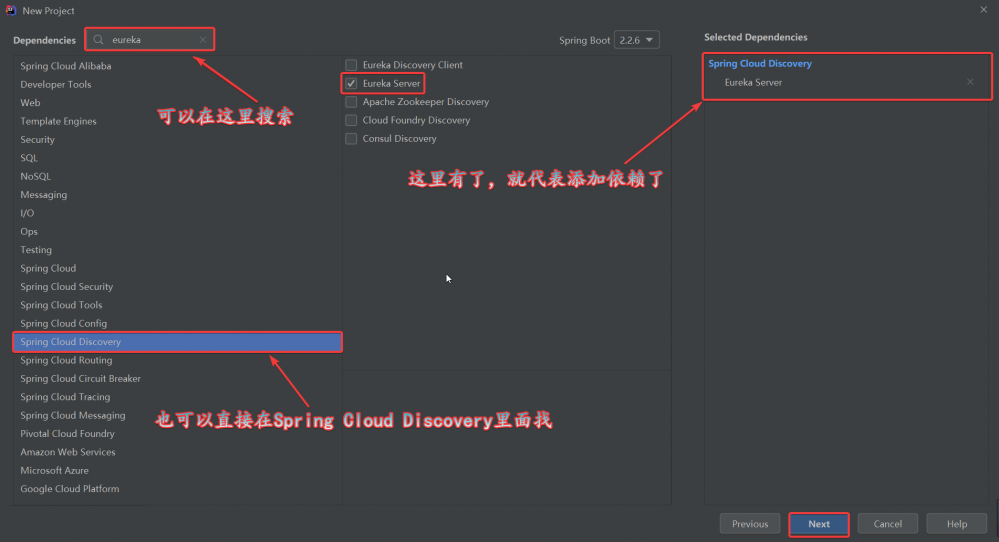Go back with the Previous button
The height and width of the screenshot is (542, 999).
(x=750, y=524)
